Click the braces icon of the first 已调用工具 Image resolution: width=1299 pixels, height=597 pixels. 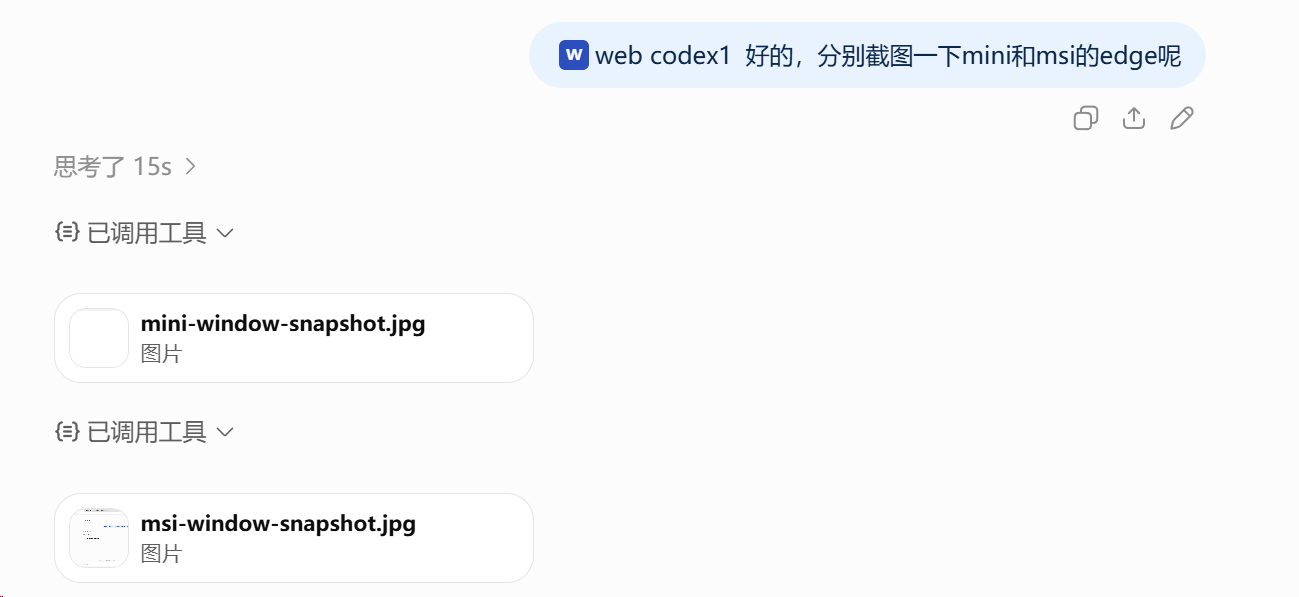[x=66, y=233]
